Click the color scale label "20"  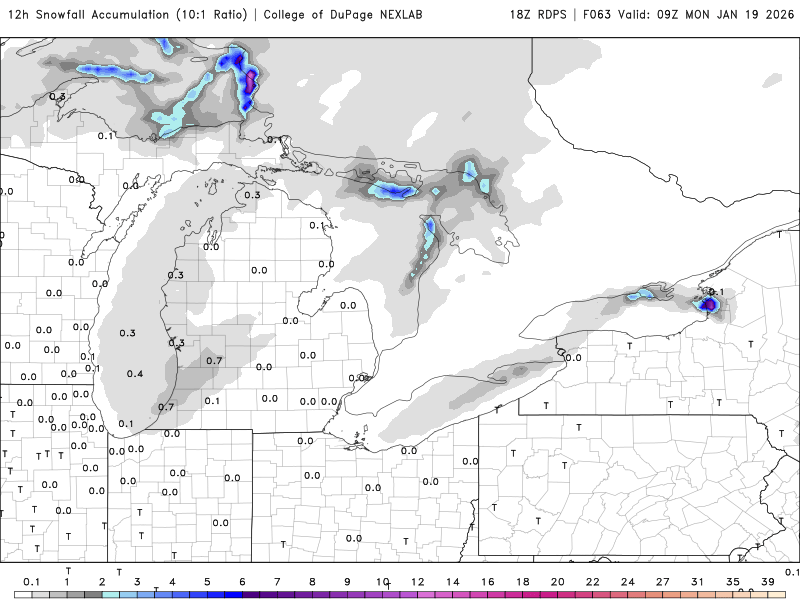pyautogui.click(x=558, y=582)
